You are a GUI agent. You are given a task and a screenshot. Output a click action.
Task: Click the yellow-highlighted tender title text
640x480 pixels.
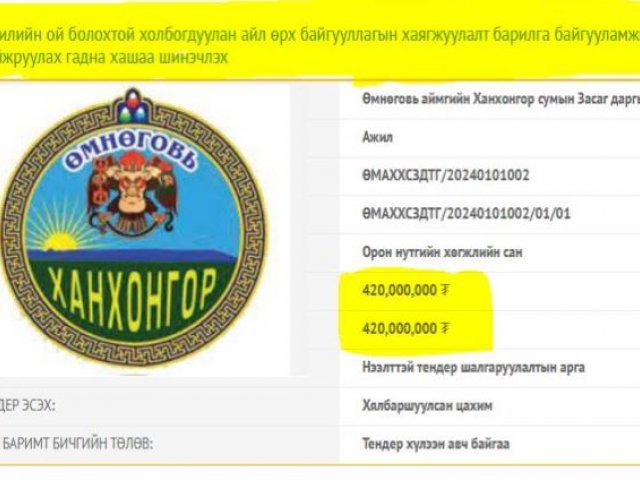[x=320, y=46]
